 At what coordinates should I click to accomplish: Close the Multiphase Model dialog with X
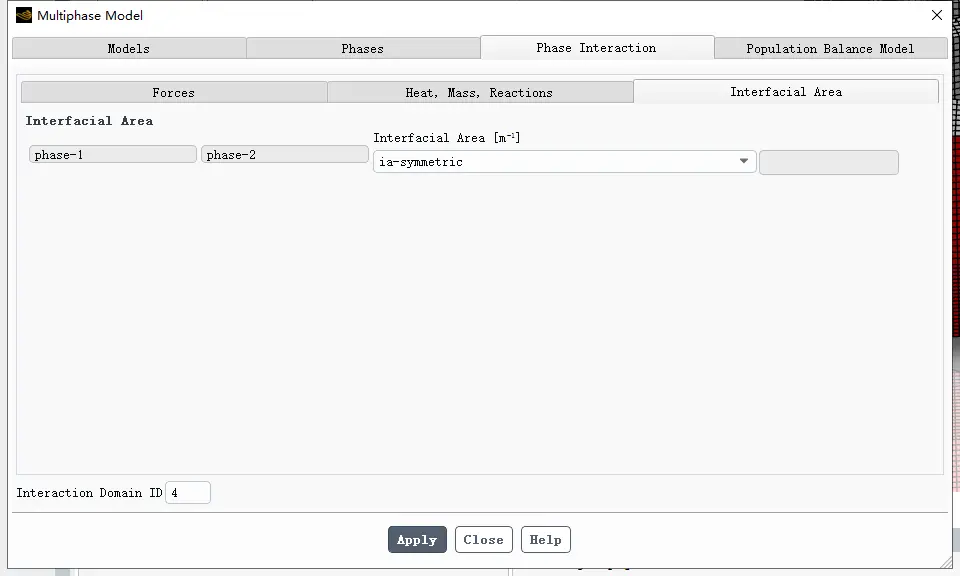tap(936, 15)
